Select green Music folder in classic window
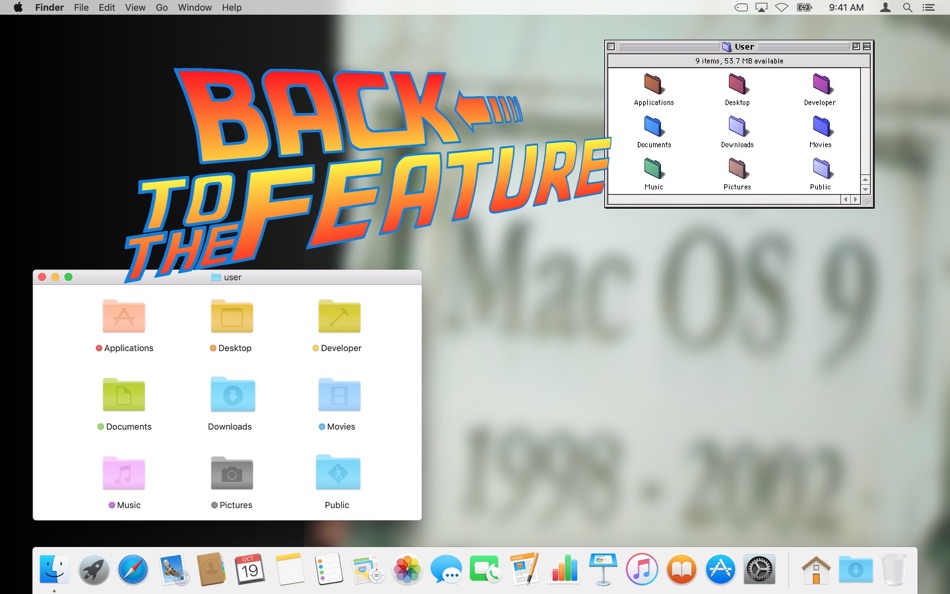 tap(653, 168)
